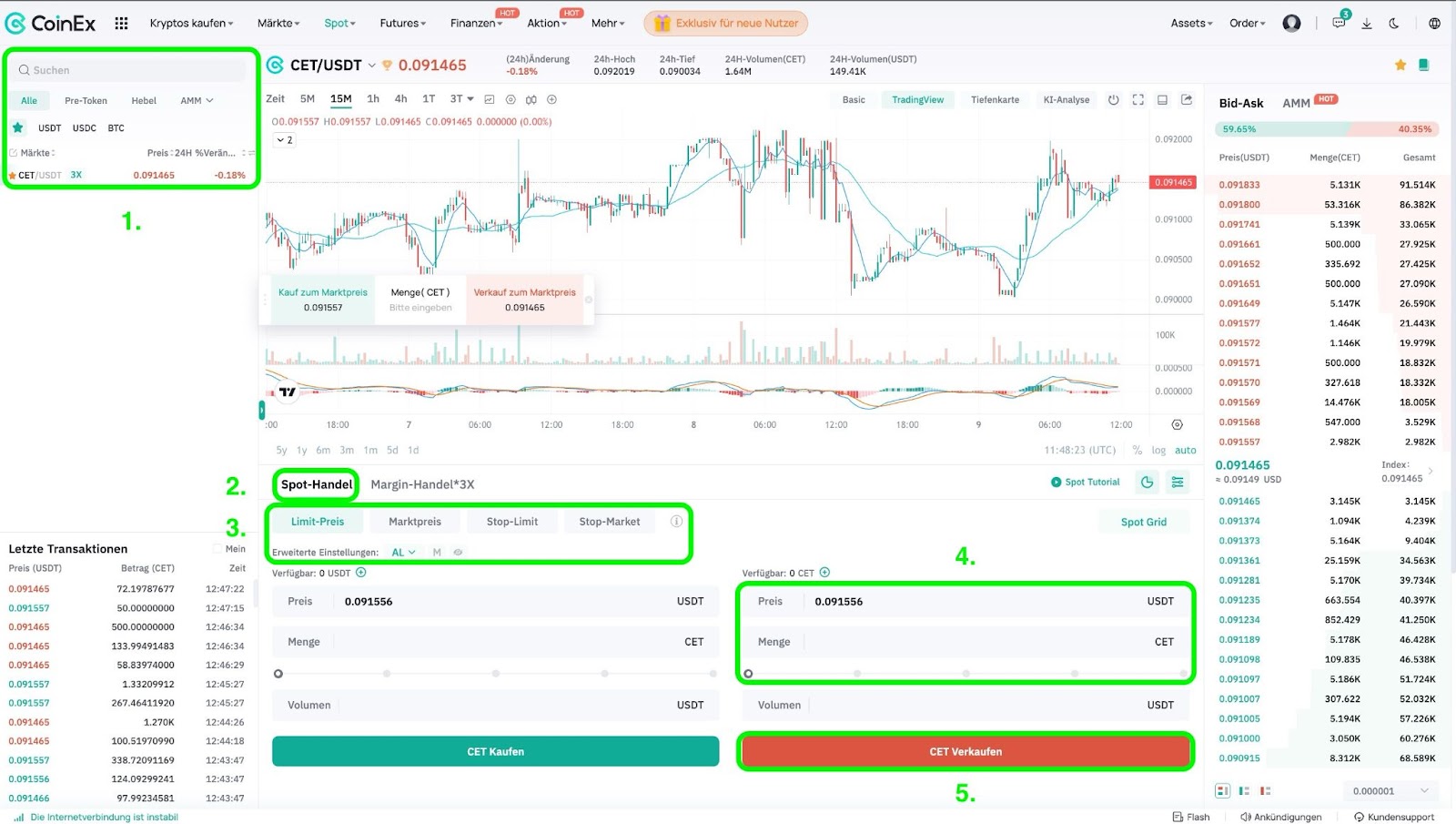Open the chart type icon in toolbar
1456x824 pixels.
click(x=489, y=99)
